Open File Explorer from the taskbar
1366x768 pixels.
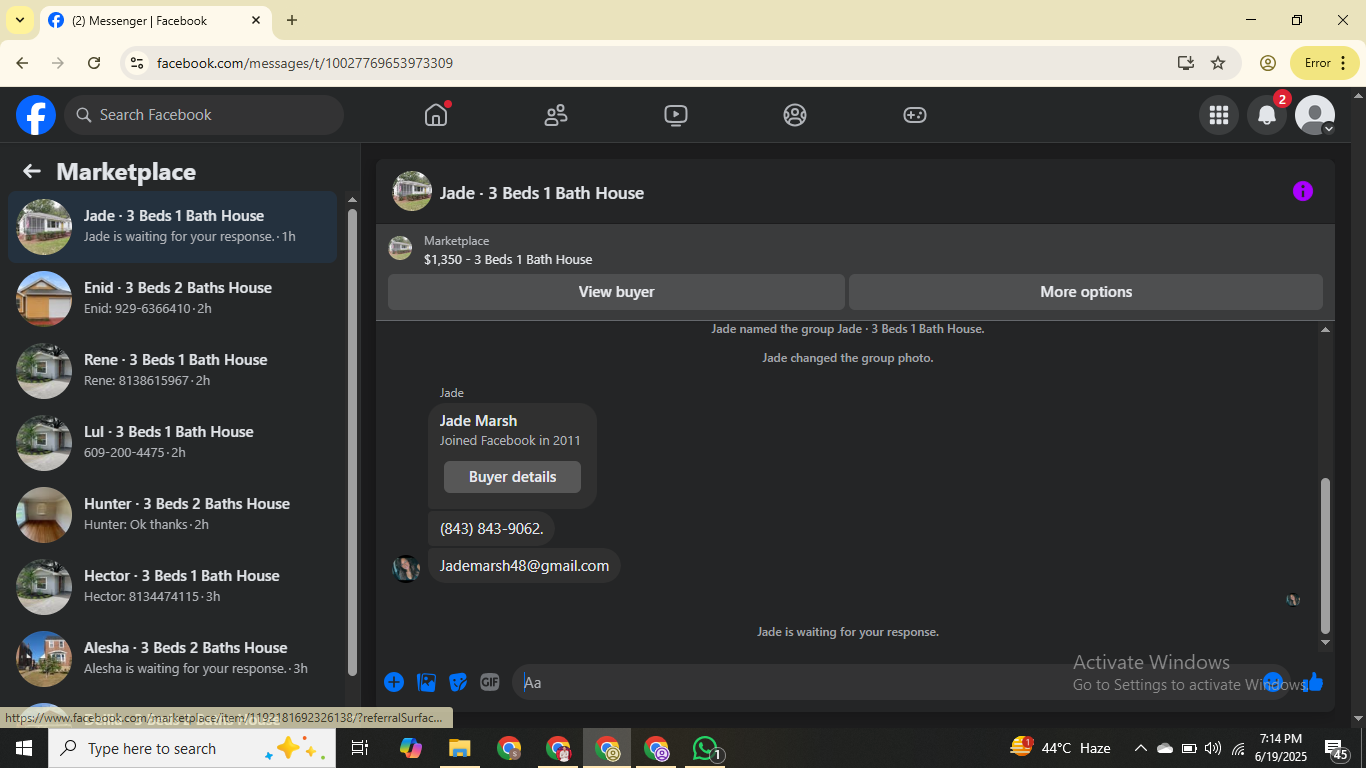[460, 748]
